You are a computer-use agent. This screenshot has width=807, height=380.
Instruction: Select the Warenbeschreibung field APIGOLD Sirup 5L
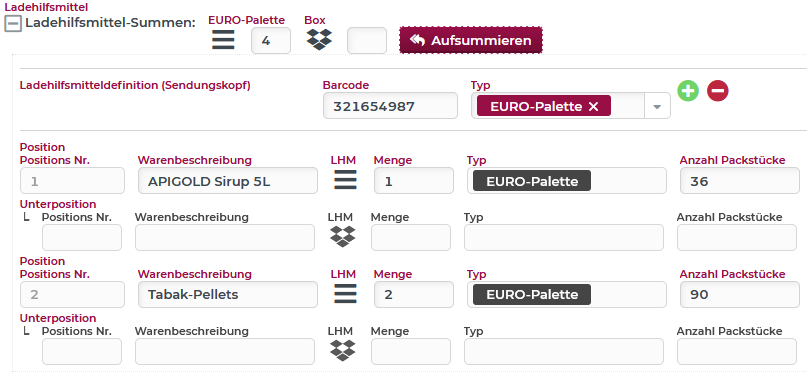point(228,181)
